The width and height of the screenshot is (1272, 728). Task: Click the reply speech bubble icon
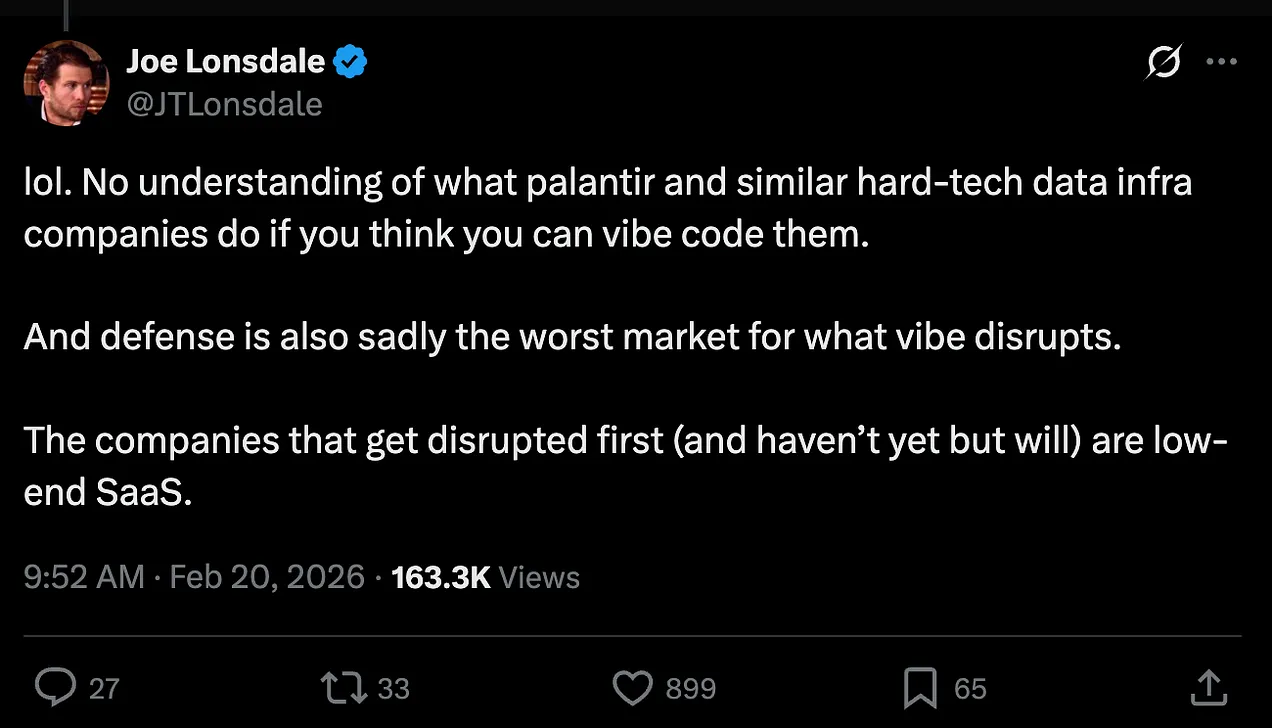tap(55, 687)
